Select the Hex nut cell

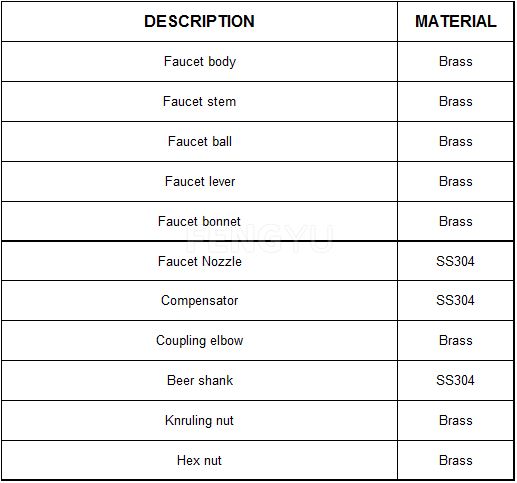199,461
